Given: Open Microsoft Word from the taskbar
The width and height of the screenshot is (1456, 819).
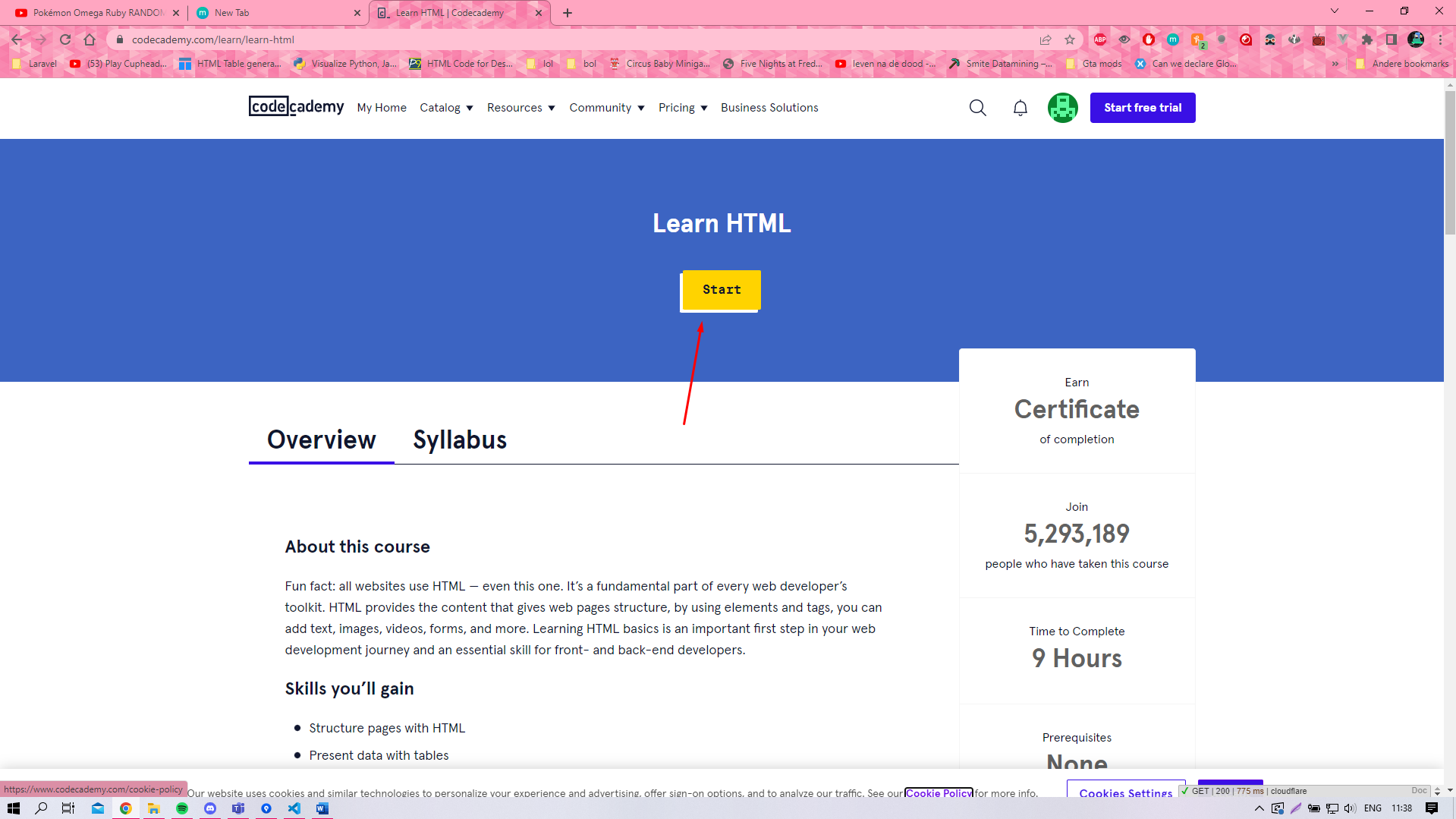Looking at the screenshot, I should 322,808.
